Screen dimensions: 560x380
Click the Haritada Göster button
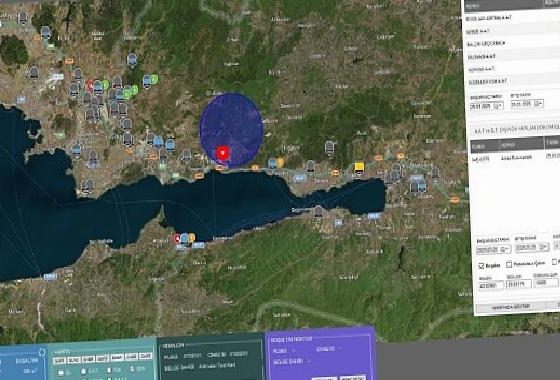(x=510, y=307)
